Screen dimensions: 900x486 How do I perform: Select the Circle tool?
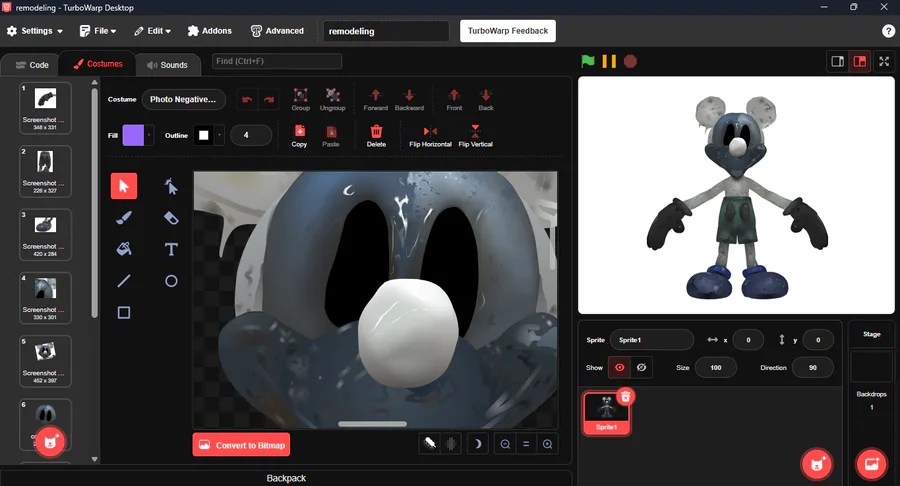(171, 281)
